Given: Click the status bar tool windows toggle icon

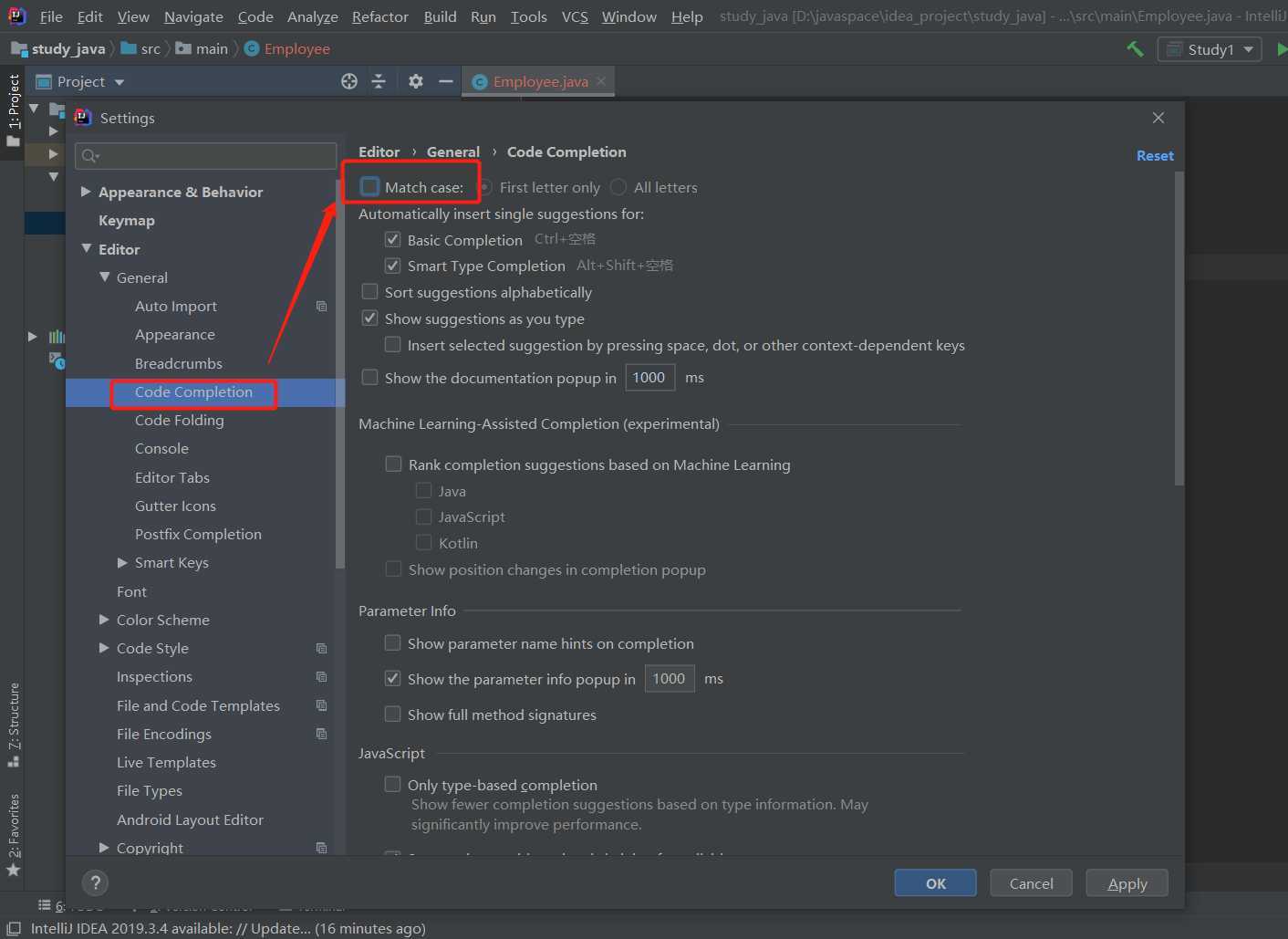Looking at the screenshot, I should point(14,928).
